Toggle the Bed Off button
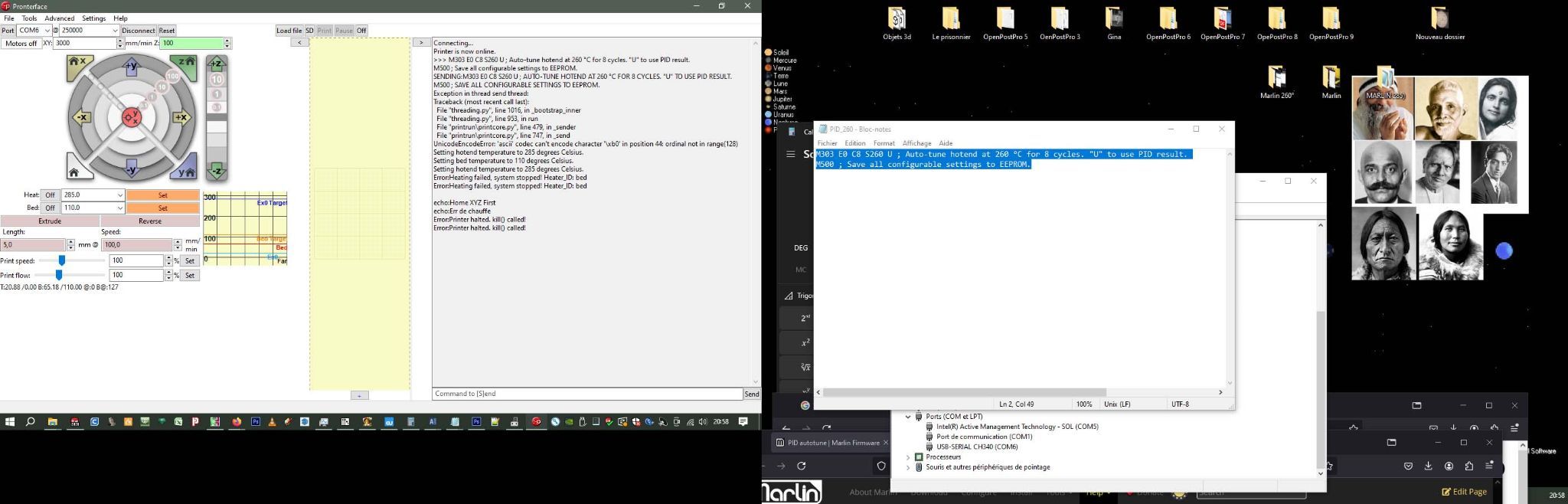This screenshot has height=504, width=1568. pyautogui.click(x=50, y=208)
